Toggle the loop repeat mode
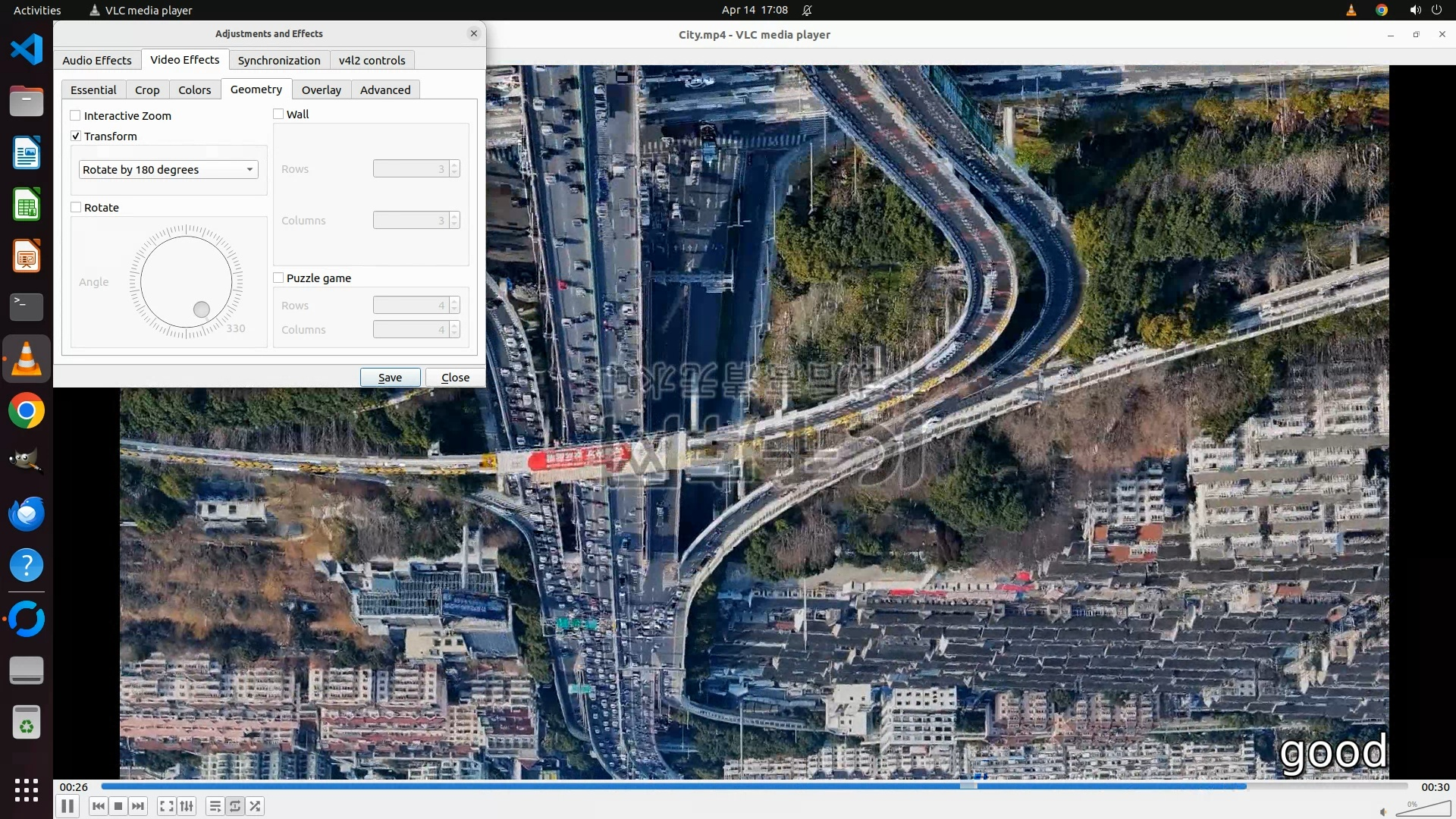The width and height of the screenshot is (1456, 819). [235, 806]
